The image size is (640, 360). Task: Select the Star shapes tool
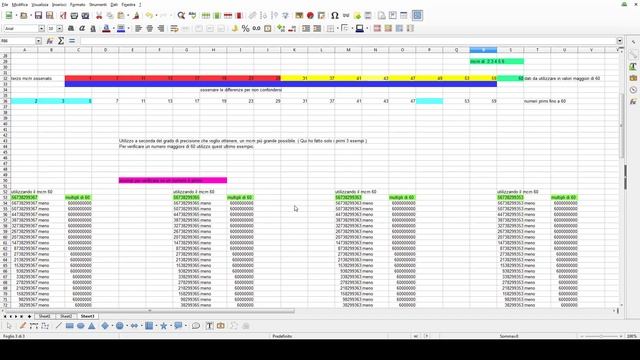pyautogui.click(x=163, y=326)
